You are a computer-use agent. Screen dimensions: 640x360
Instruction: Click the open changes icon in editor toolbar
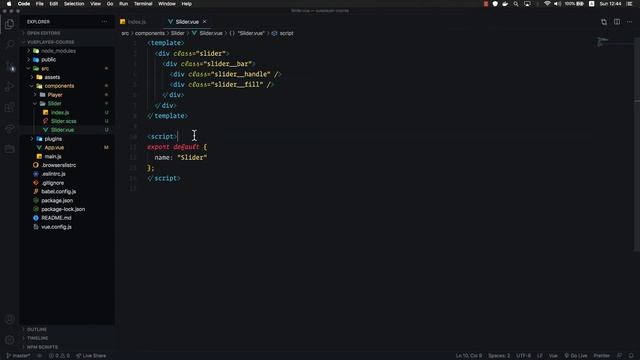point(604,22)
